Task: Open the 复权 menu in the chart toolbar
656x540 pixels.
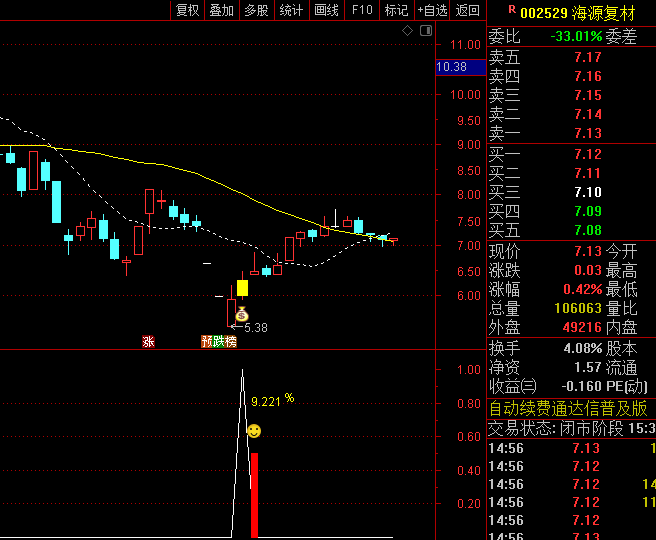Action: pyautogui.click(x=187, y=10)
